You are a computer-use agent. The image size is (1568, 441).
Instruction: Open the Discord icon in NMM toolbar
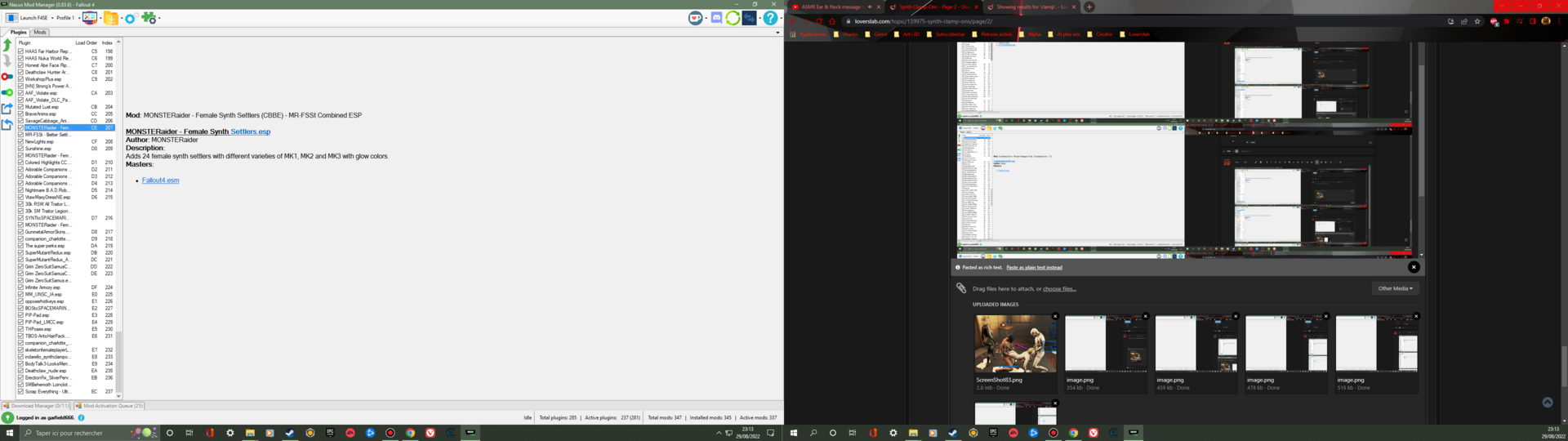pyautogui.click(x=716, y=18)
